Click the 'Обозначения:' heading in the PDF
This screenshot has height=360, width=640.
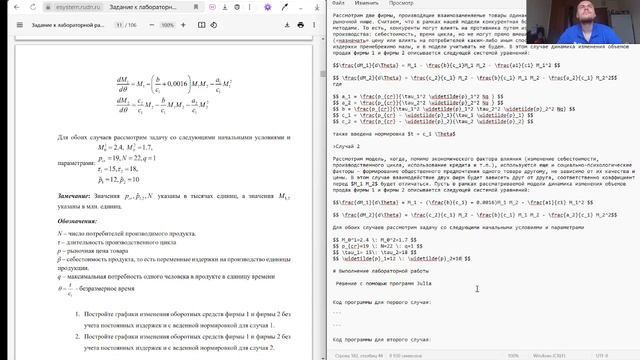tap(77, 221)
